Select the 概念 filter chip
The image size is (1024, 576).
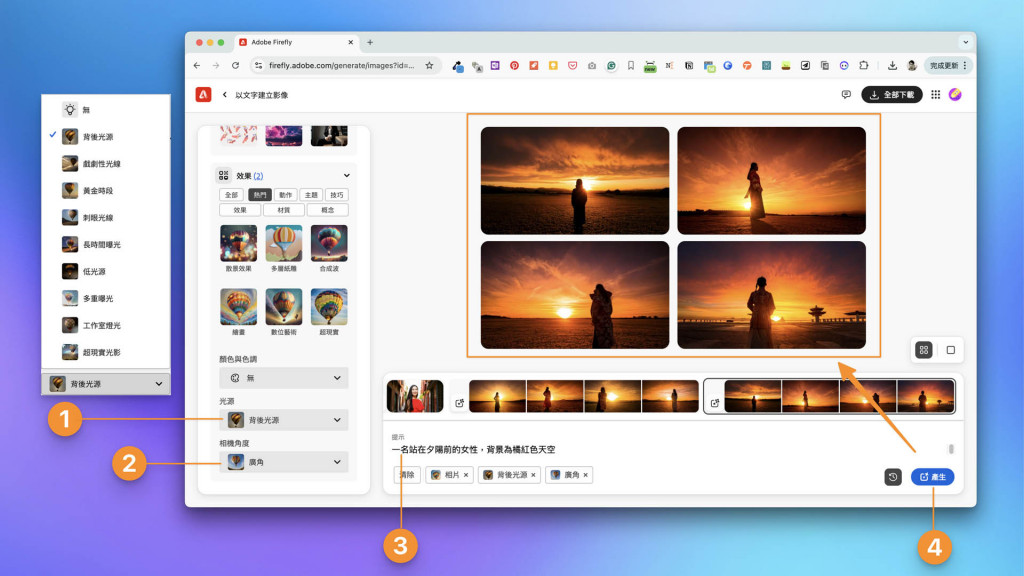click(x=327, y=210)
